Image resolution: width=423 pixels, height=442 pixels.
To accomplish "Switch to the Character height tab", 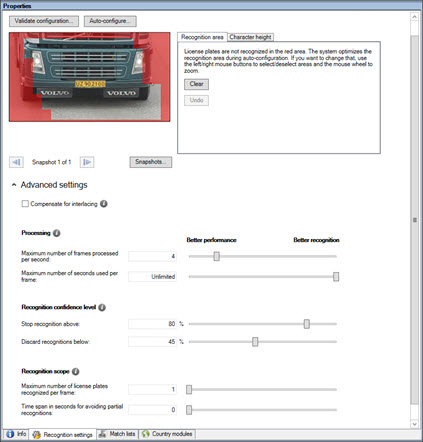I will [x=250, y=37].
